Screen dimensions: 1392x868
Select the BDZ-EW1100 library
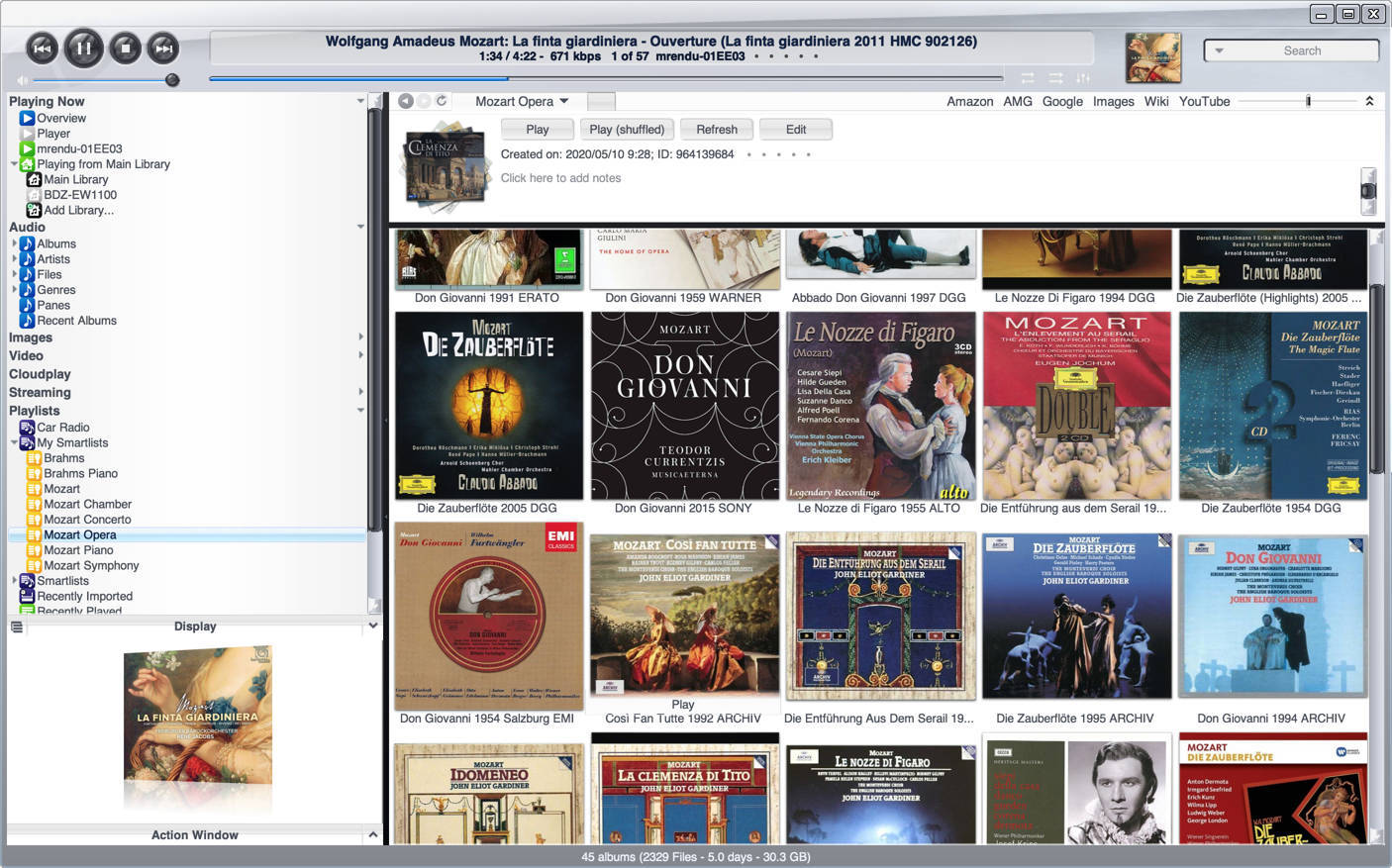[x=80, y=195]
